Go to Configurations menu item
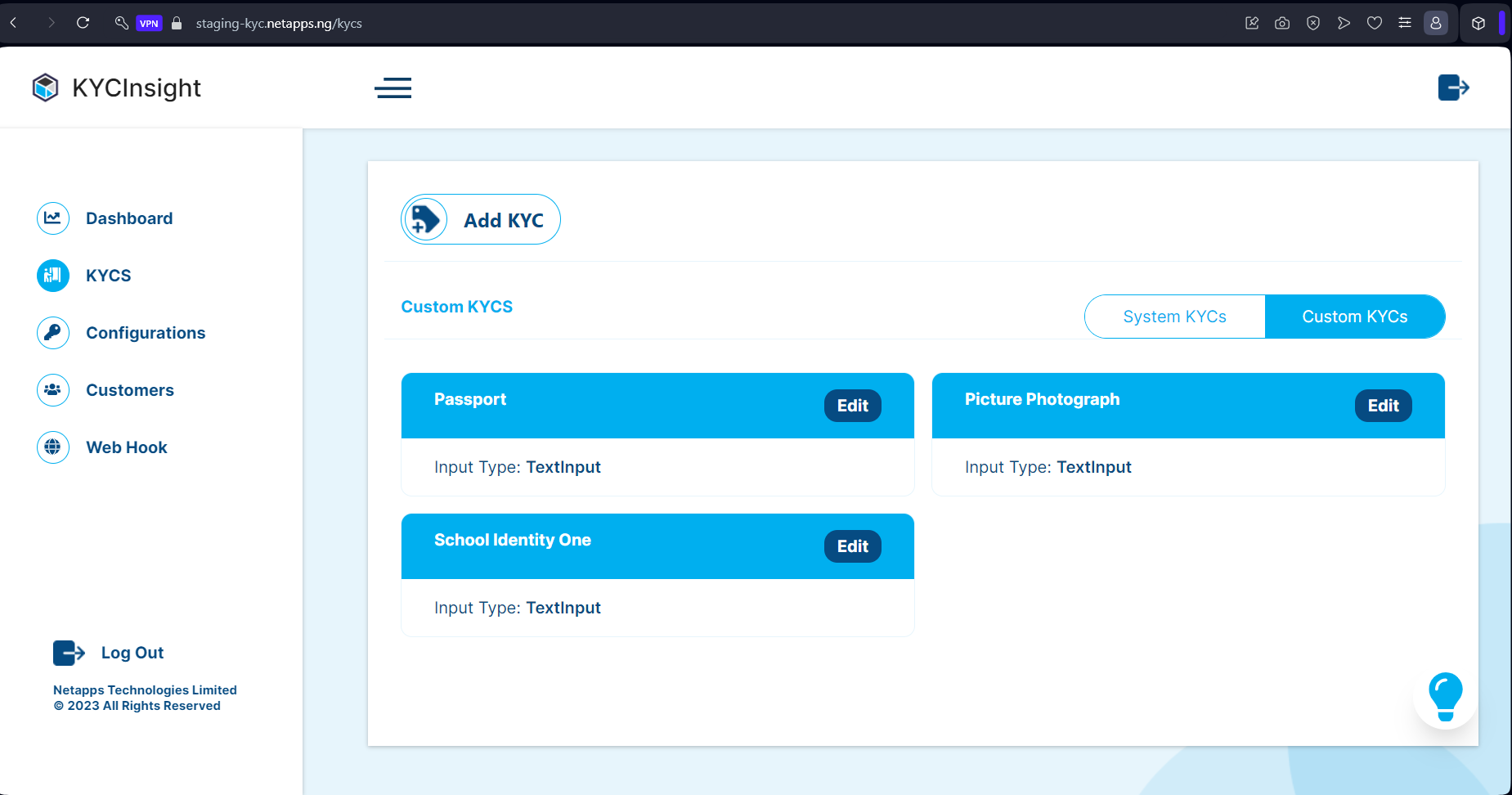1512x795 pixels. (x=146, y=333)
